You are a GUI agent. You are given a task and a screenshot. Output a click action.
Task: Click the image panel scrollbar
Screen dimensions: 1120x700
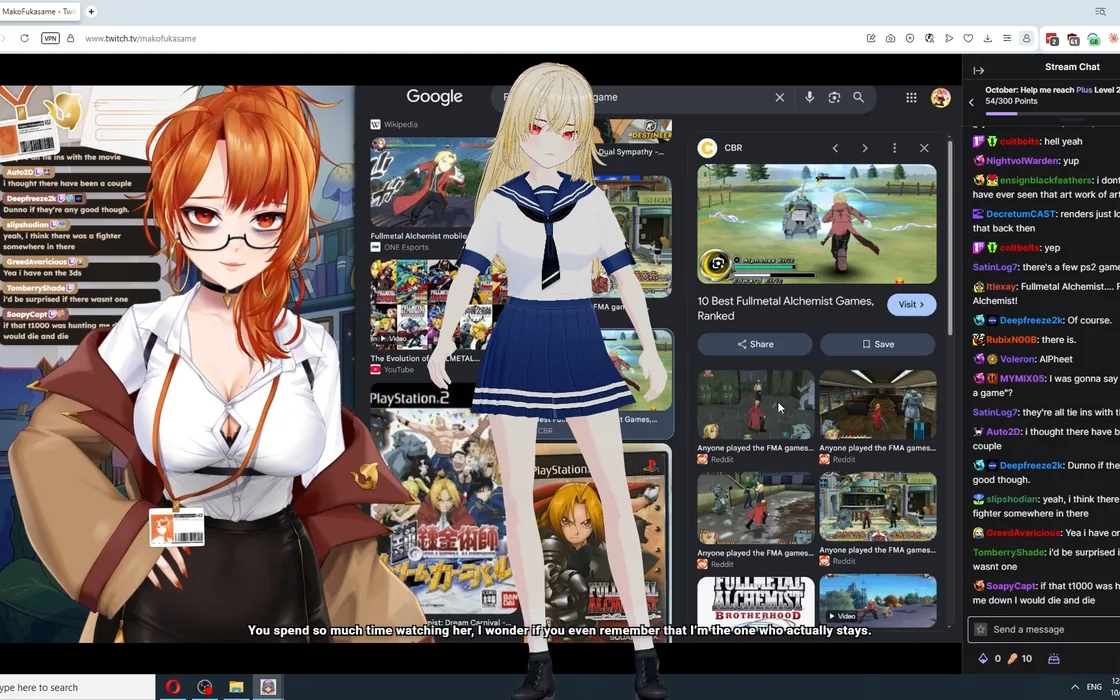click(x=950, y=239)
